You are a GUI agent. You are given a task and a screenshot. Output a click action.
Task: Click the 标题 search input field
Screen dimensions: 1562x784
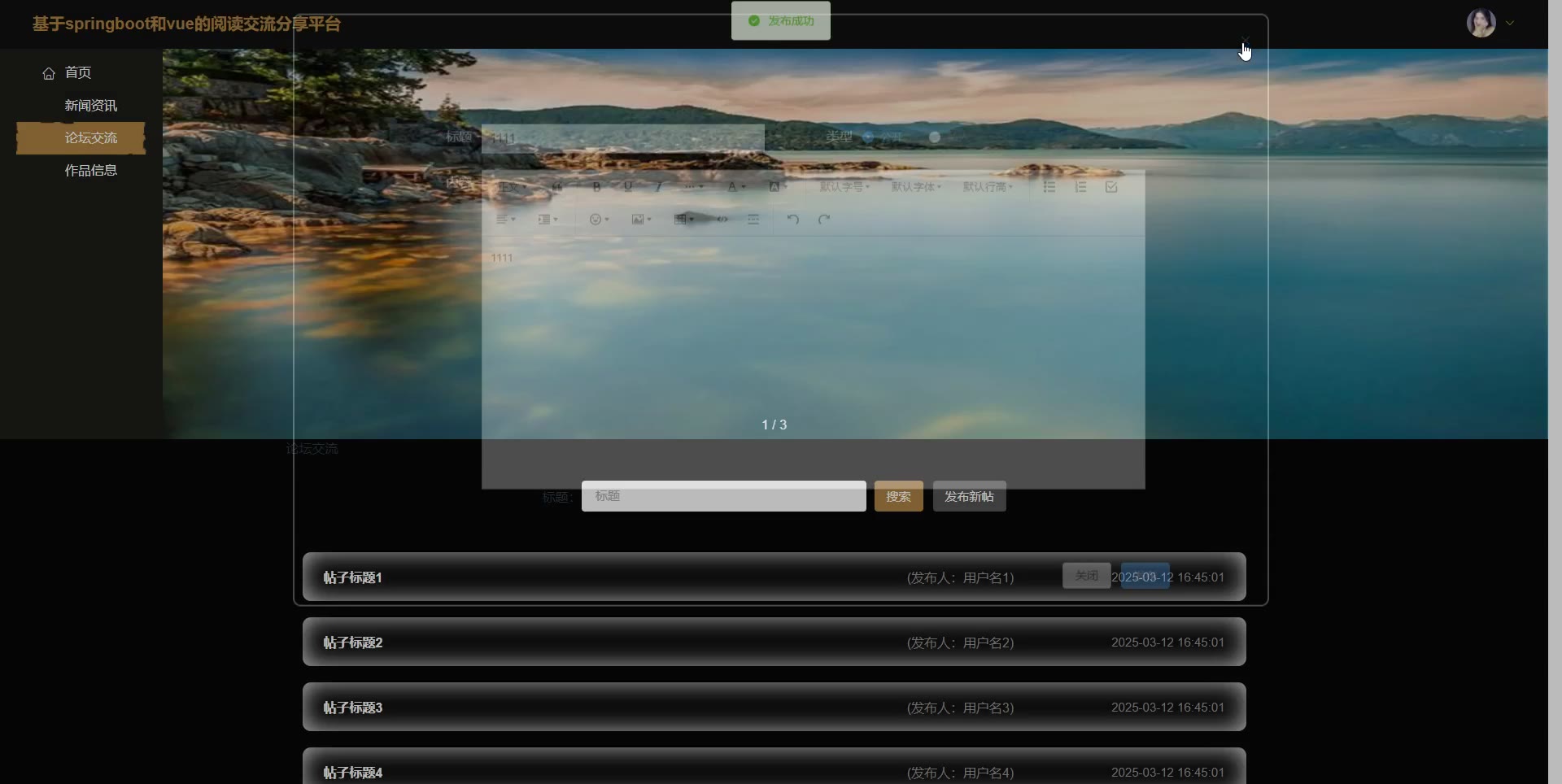[723, 496]
